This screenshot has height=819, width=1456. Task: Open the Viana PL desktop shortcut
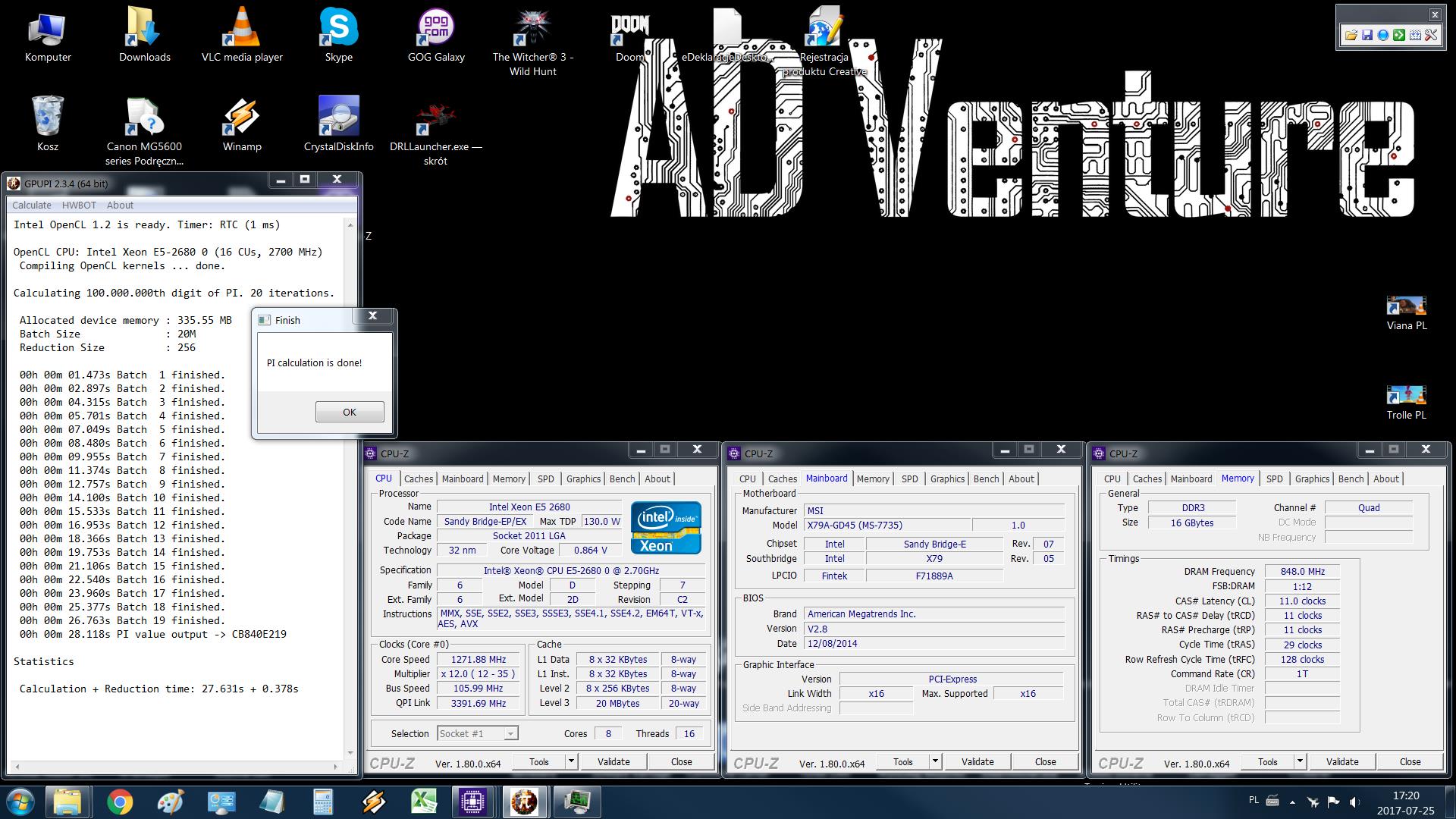[1407, 312]
